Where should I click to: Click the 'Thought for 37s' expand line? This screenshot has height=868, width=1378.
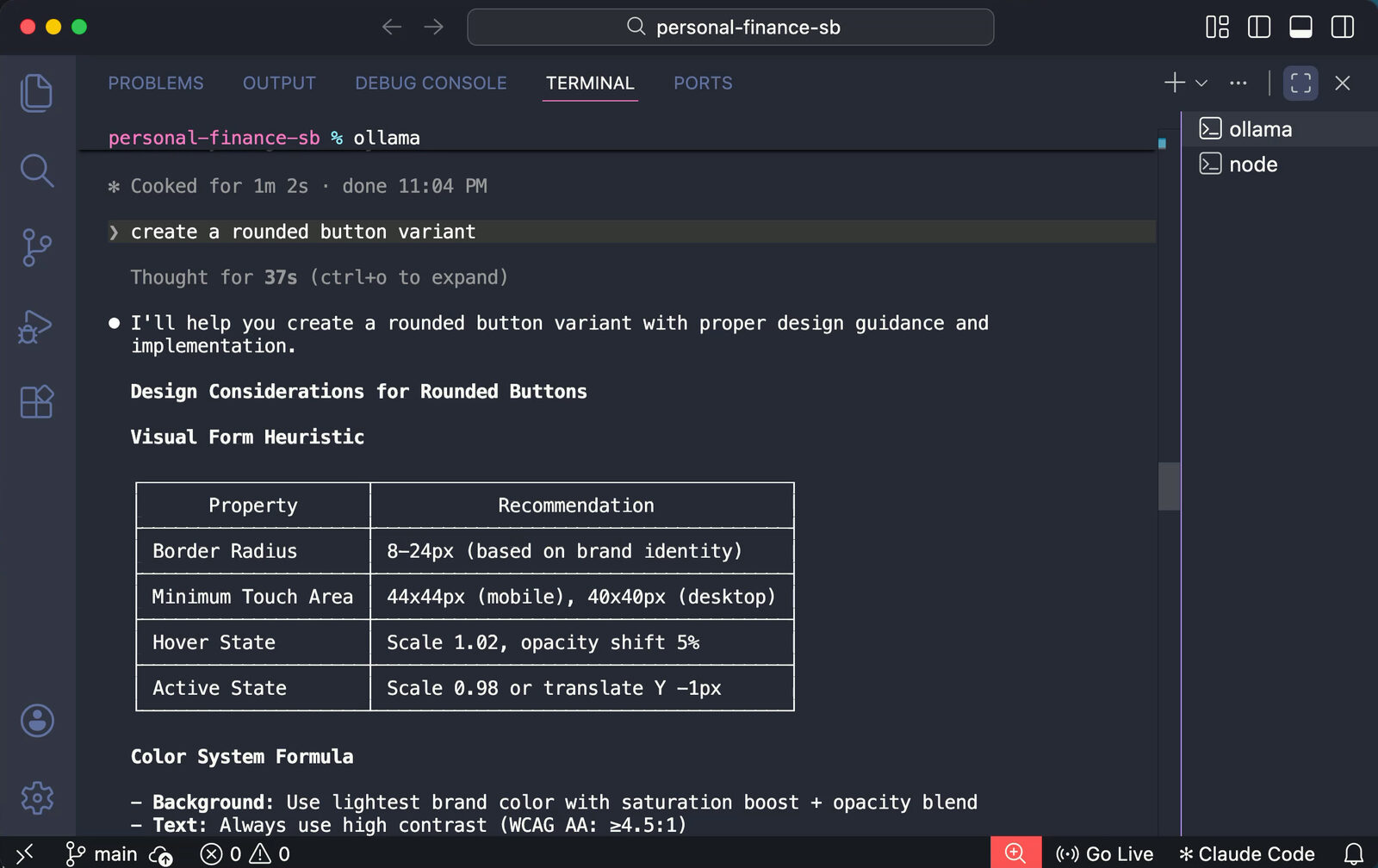click(319, 277)
